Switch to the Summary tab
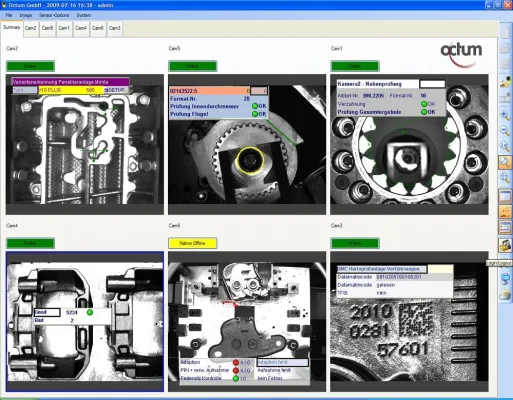Image resolution: width=513 pixels, height=400 pixels. (x=12, y=28)
